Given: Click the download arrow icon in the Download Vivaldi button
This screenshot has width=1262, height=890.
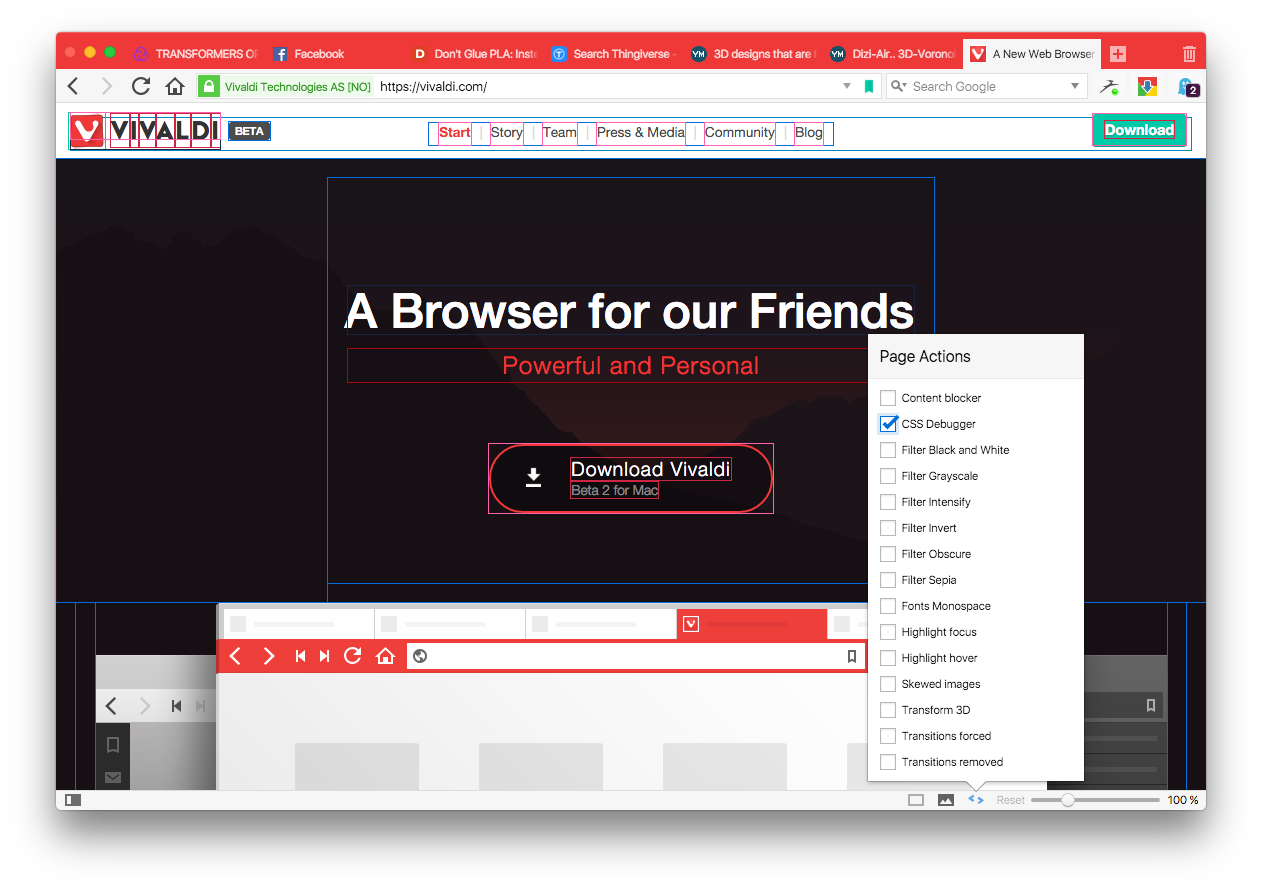Looking at the screenshot, I should (534, 478).
